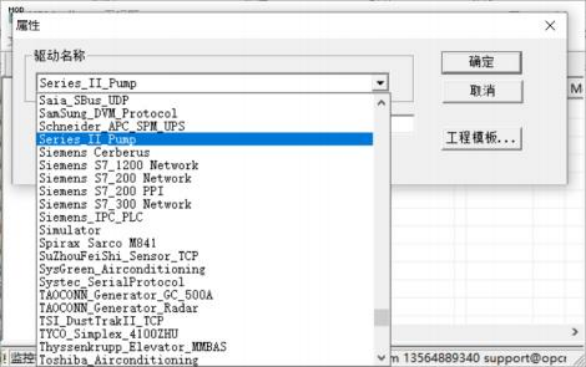Select TAOCONN_Generator_GC_500A driver
This screenshot has width=586, height=367.
[206, 295]
